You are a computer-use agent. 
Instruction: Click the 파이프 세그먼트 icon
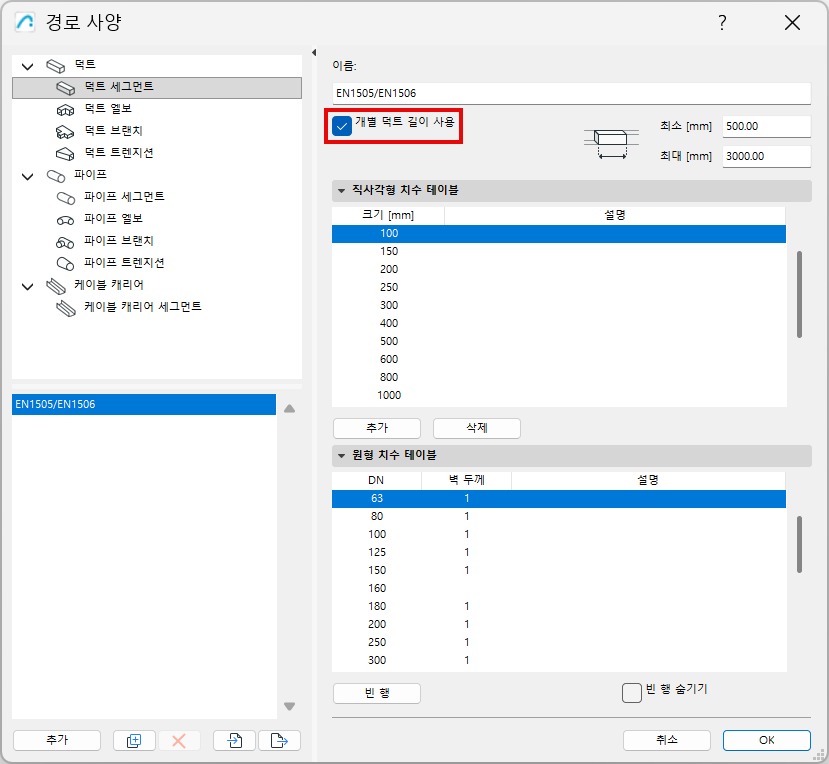[x=66, y=198]
